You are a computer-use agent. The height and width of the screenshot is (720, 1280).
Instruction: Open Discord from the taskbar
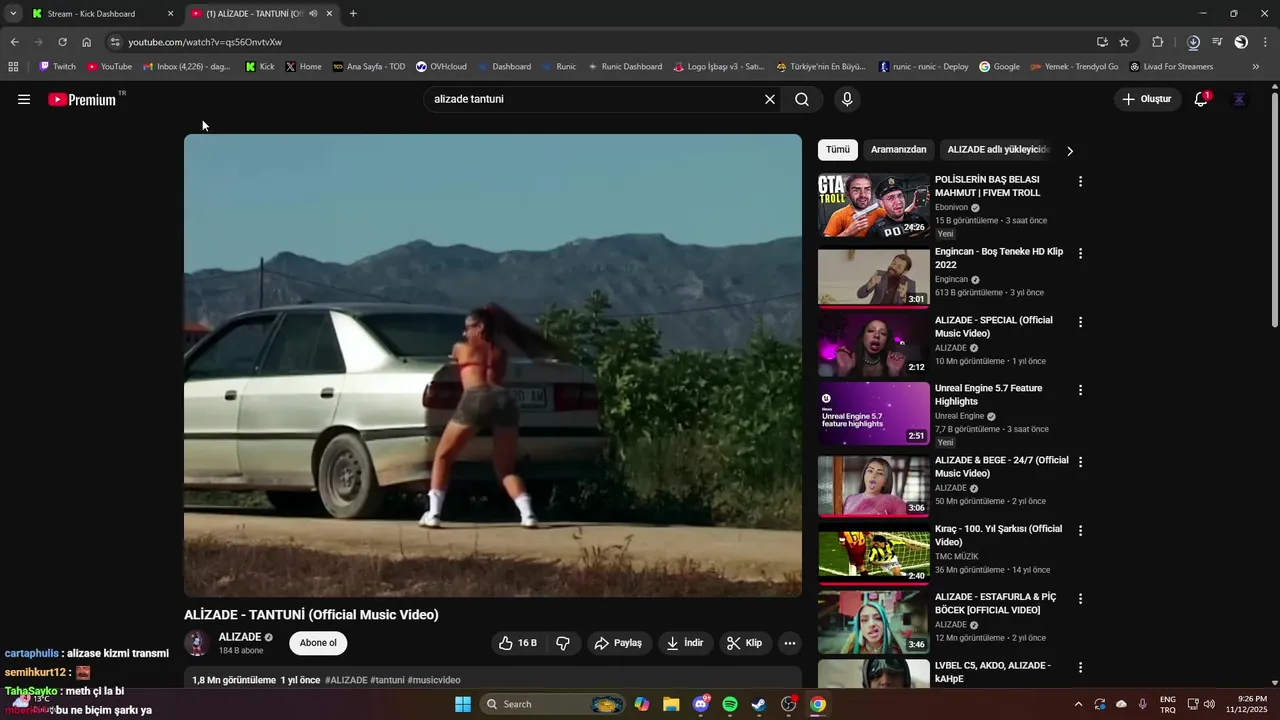click(x=701, y=704)
